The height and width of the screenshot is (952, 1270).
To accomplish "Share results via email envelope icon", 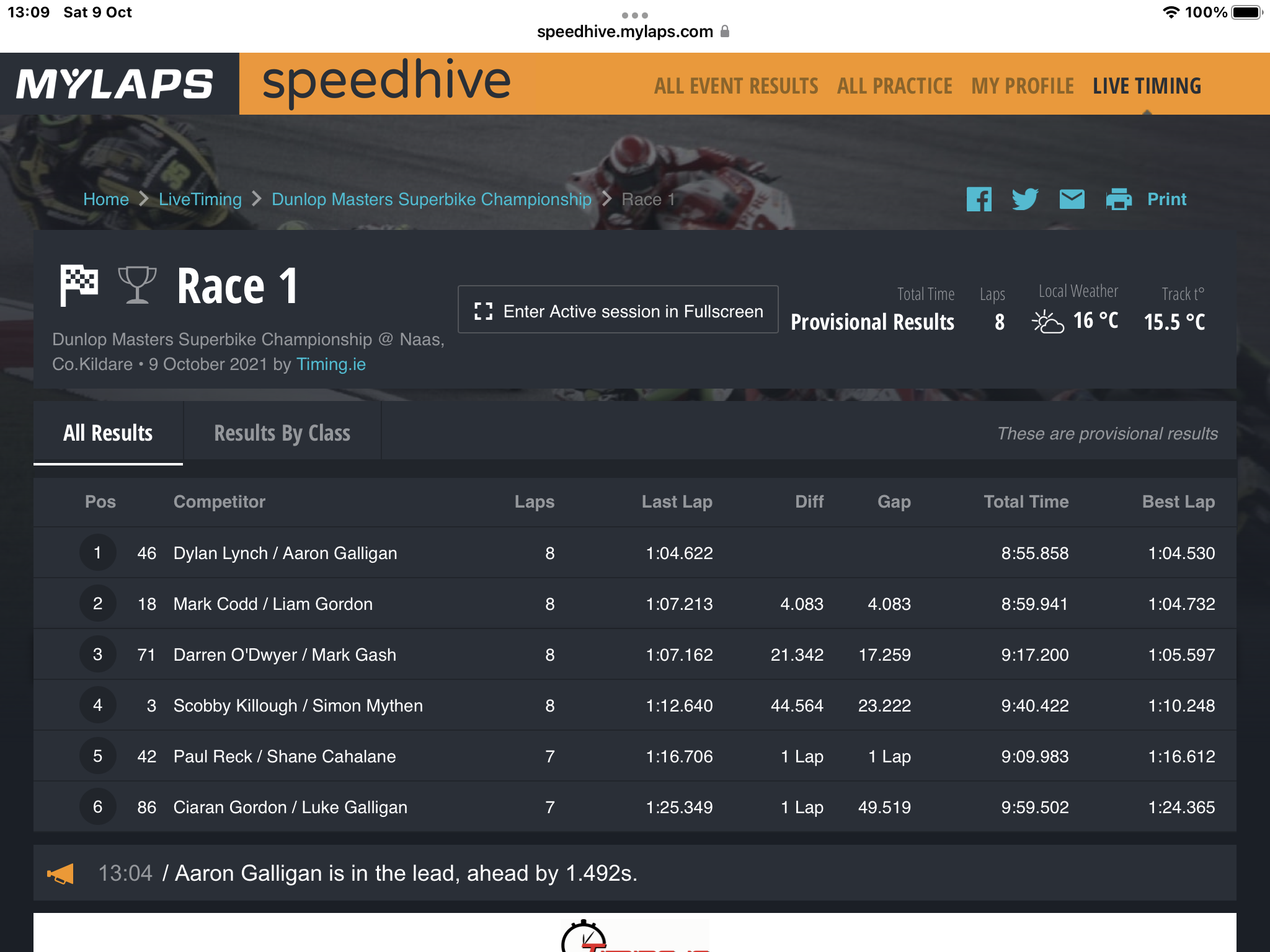I will (x=1072, y=200).
